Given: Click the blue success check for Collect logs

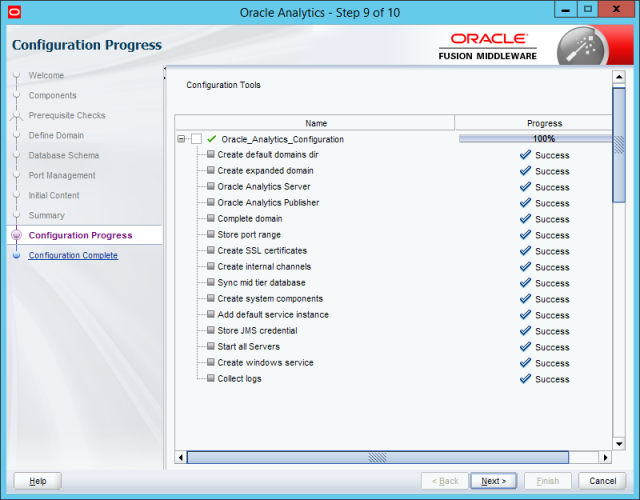Looking at the screenshot, I should click(525, 378).
